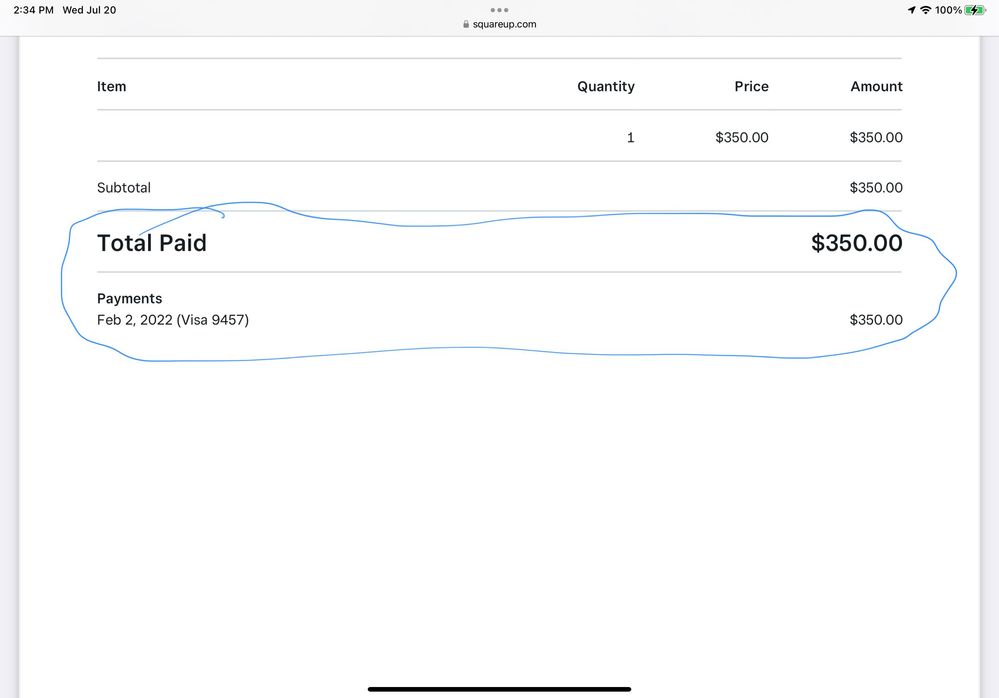Click the Item column header
Screen dimensions: 999x698
pos(112,87)
